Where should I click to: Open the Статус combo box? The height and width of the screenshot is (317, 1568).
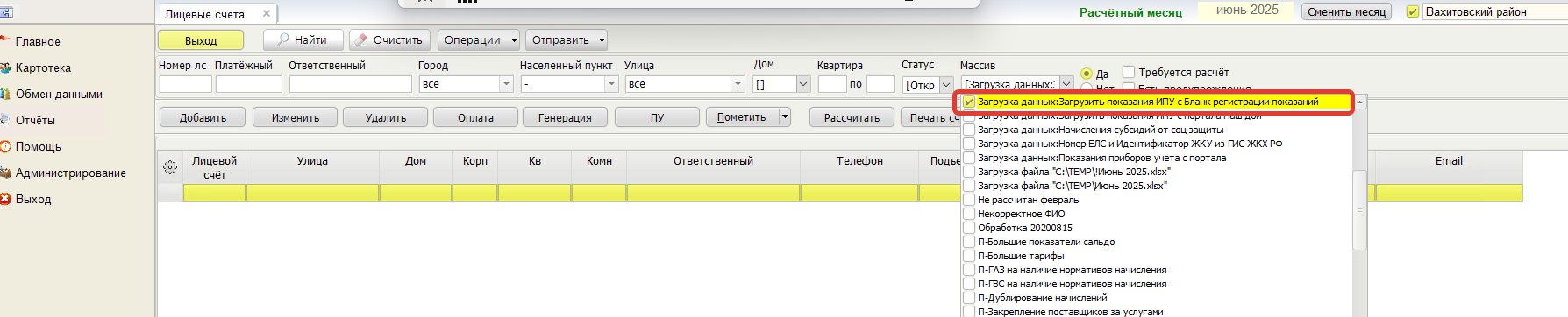click(x=946, y=84)
